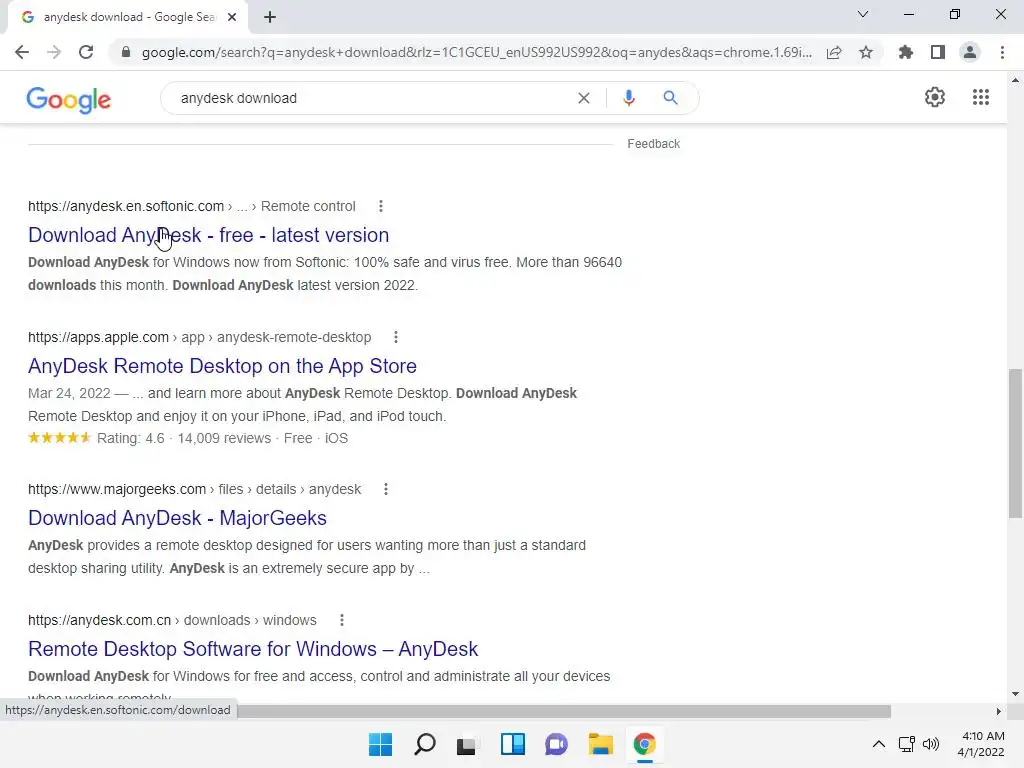The width and height of the screenshot is (1024, 768).
Task: Toggle the Chrome side panel
Action: click(938, 52)
